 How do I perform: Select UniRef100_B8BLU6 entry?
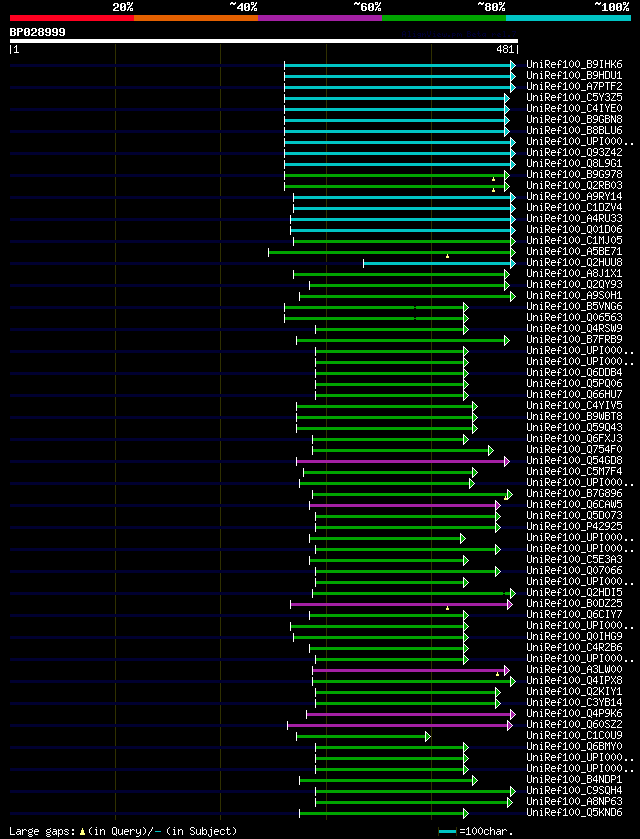[x=574, y=131]
